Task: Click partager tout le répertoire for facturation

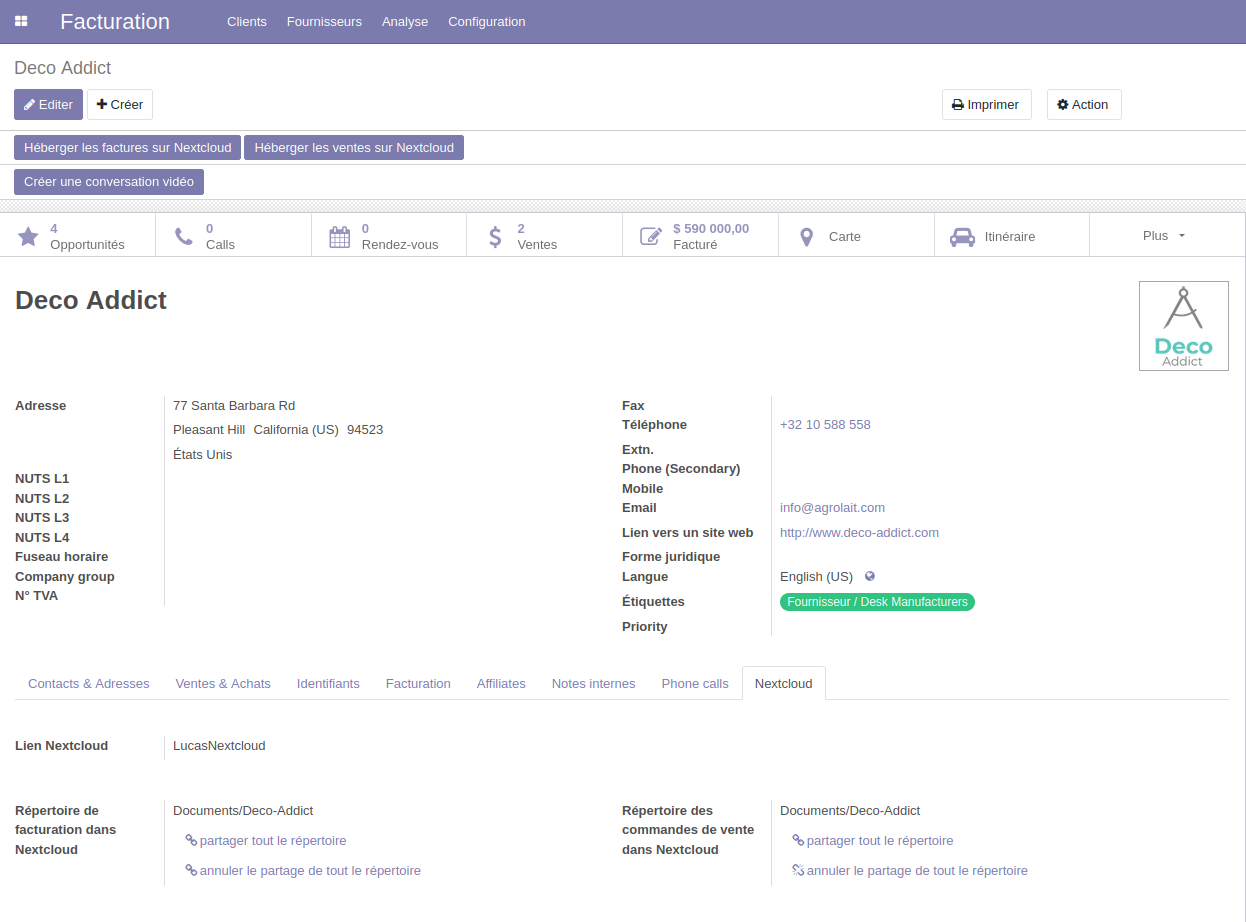Action: (273, 841)
